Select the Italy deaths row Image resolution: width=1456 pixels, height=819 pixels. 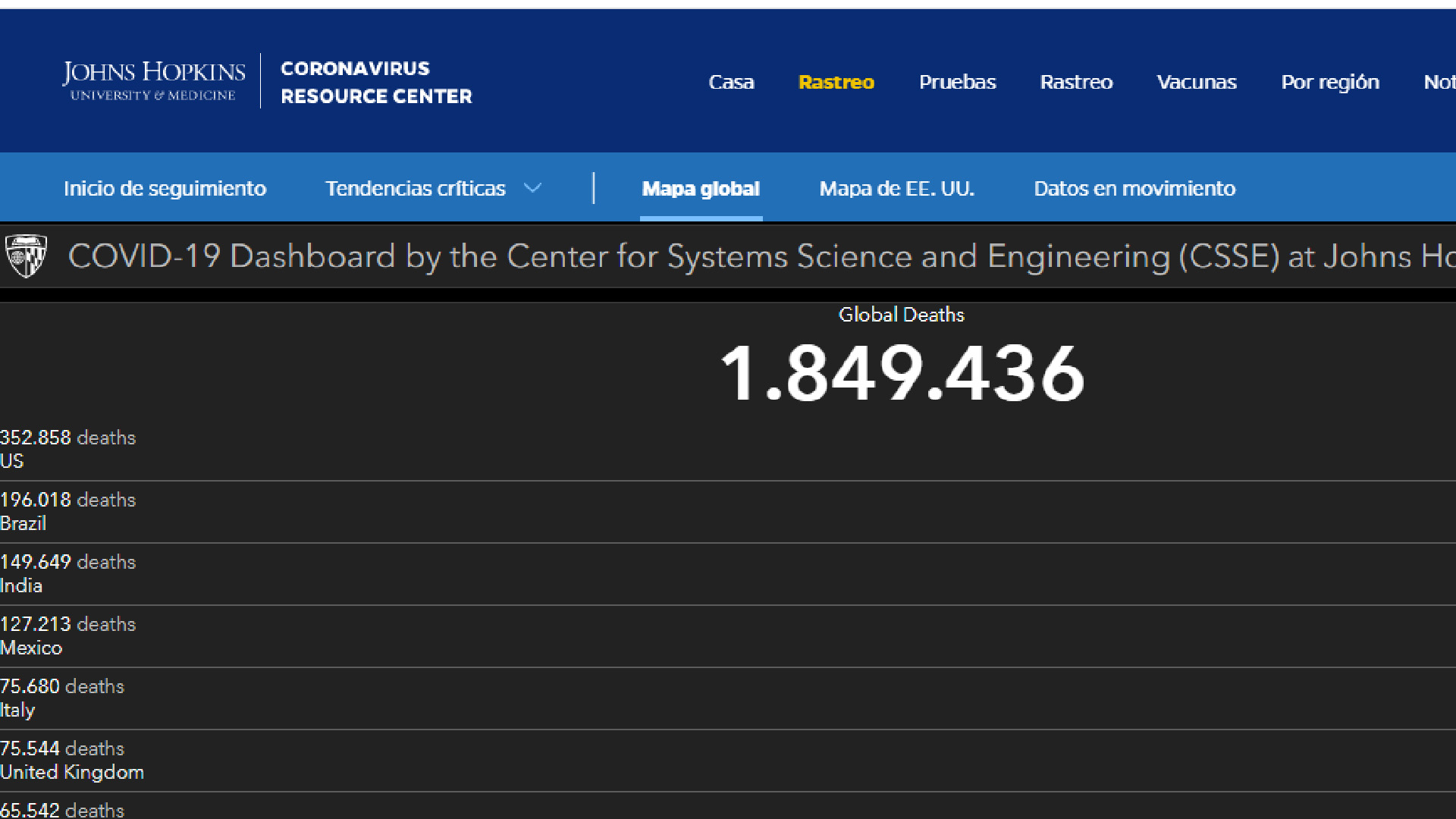click(x=62, y=698)
